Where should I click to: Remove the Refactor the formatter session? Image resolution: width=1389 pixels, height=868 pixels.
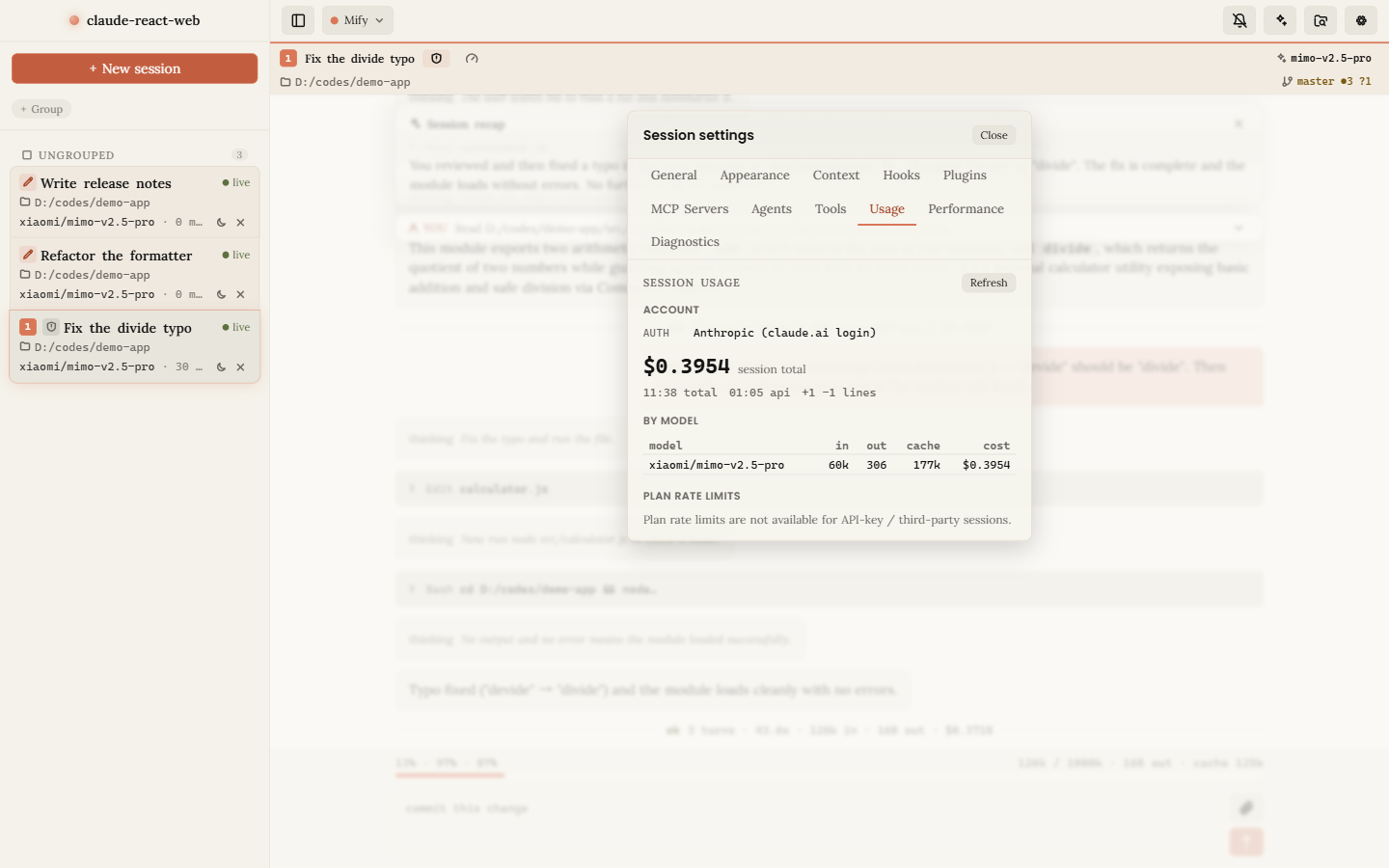pos(240,295)
